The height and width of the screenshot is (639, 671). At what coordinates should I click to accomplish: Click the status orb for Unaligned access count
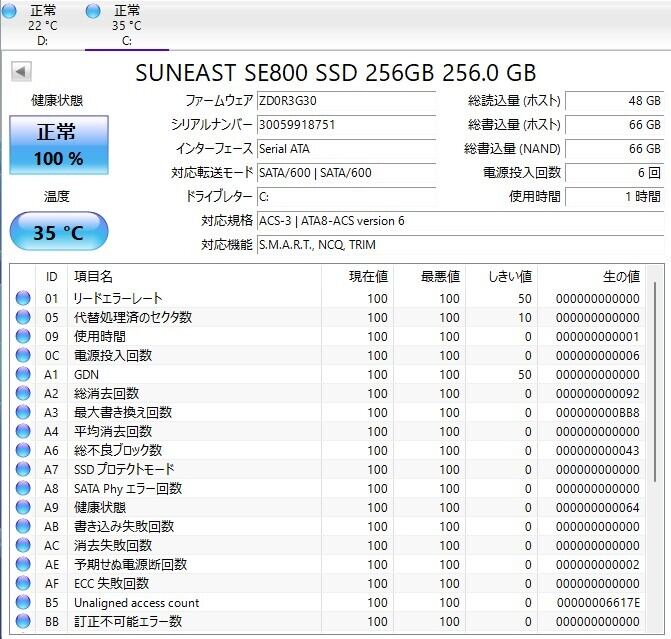pyautogui.click(x=23, y=602)
